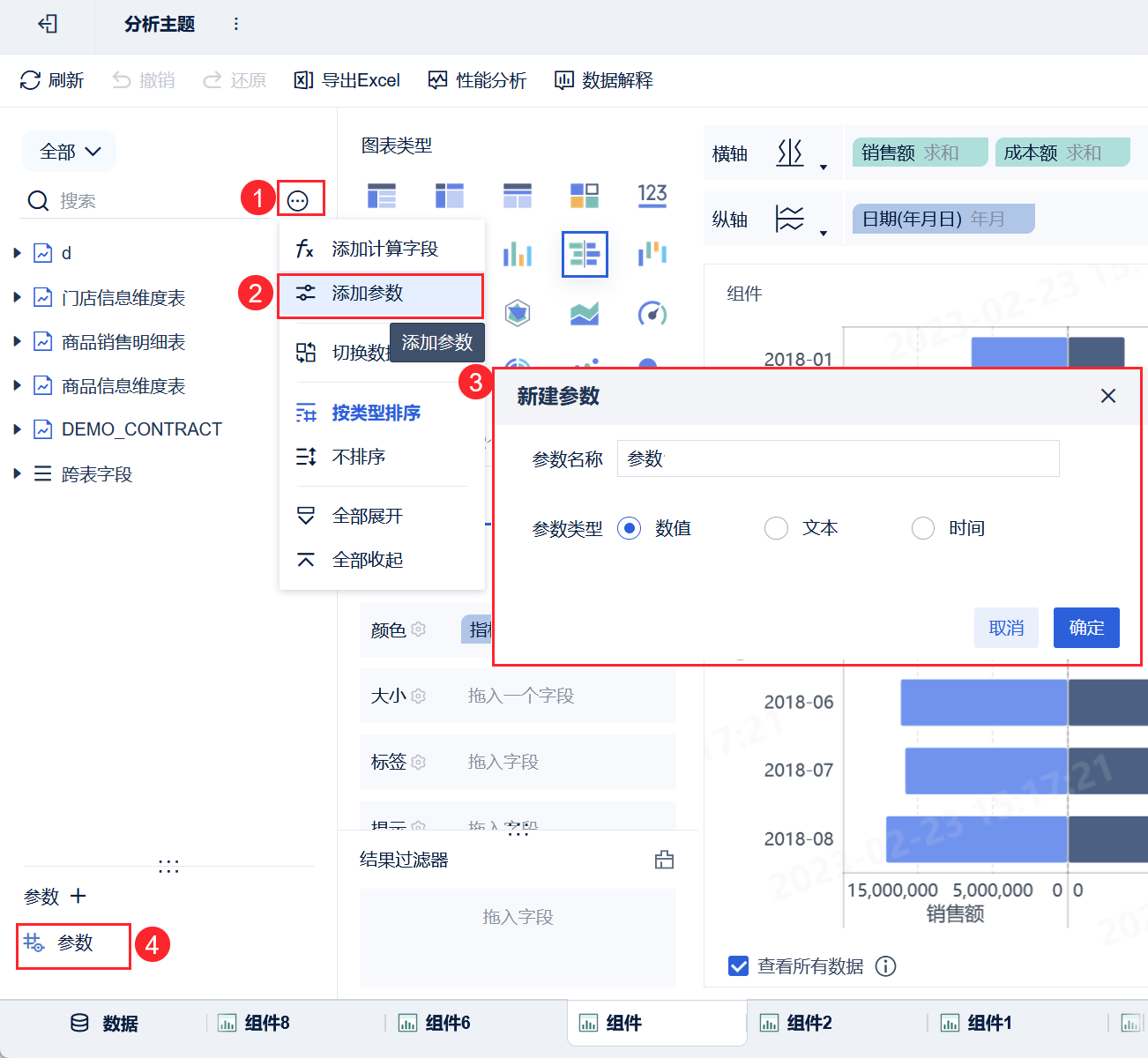The image size is (1148, 1058).
Task: Choose 不排序 from the menu
Action: click(382, 457)
